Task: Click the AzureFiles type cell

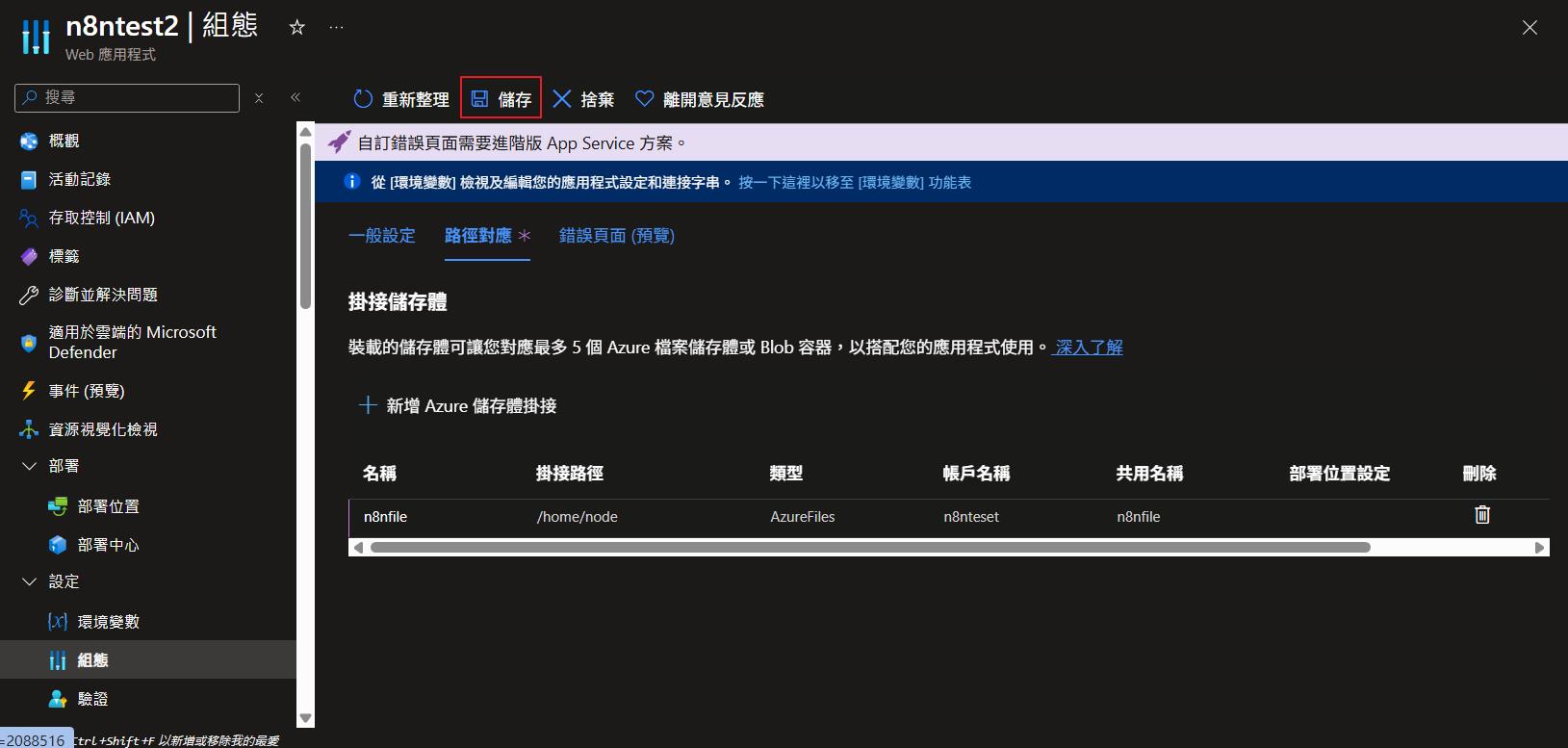Action: pos(803,517)
